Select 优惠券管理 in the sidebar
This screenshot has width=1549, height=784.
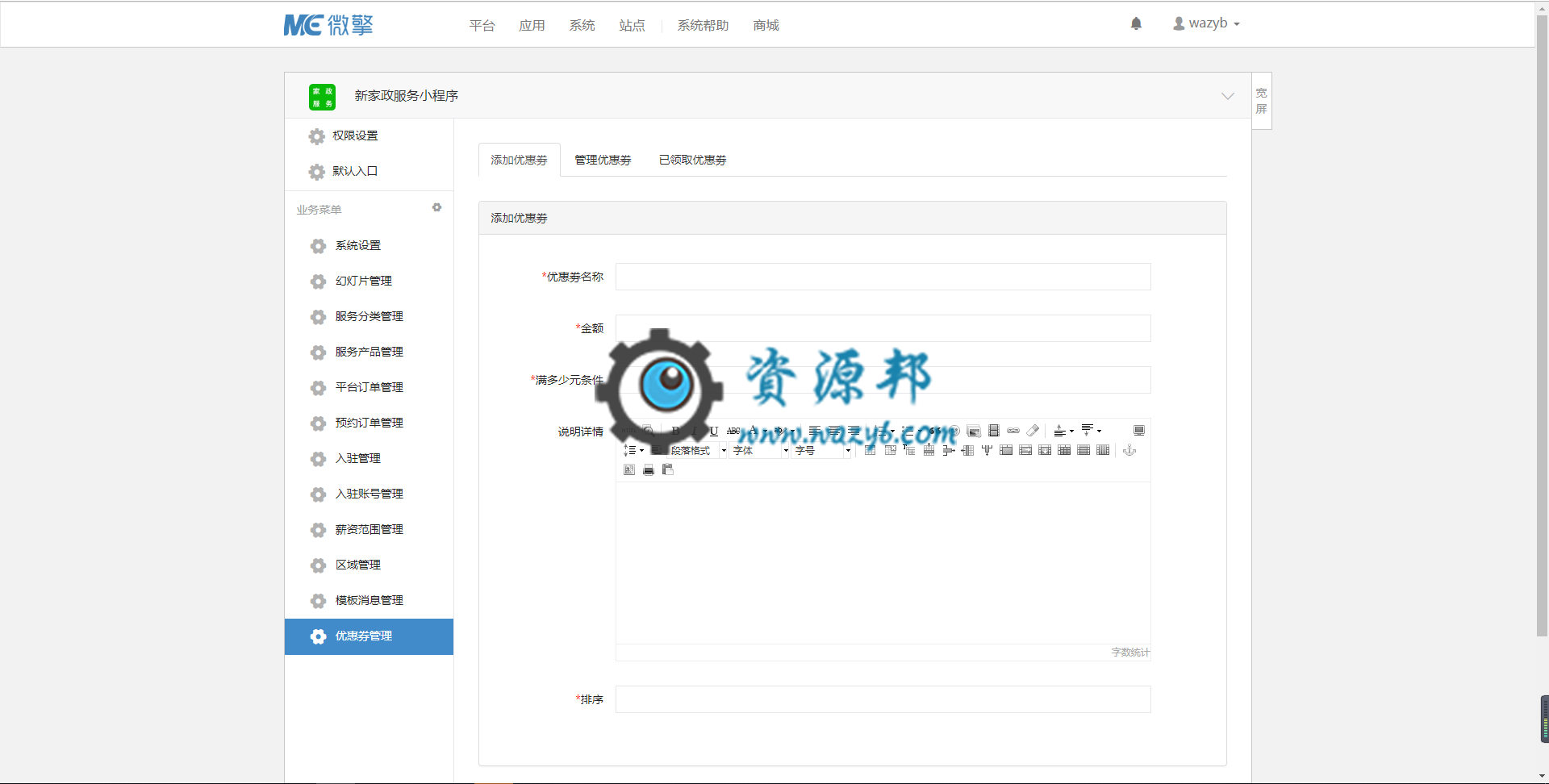click(x=369, y=636)
